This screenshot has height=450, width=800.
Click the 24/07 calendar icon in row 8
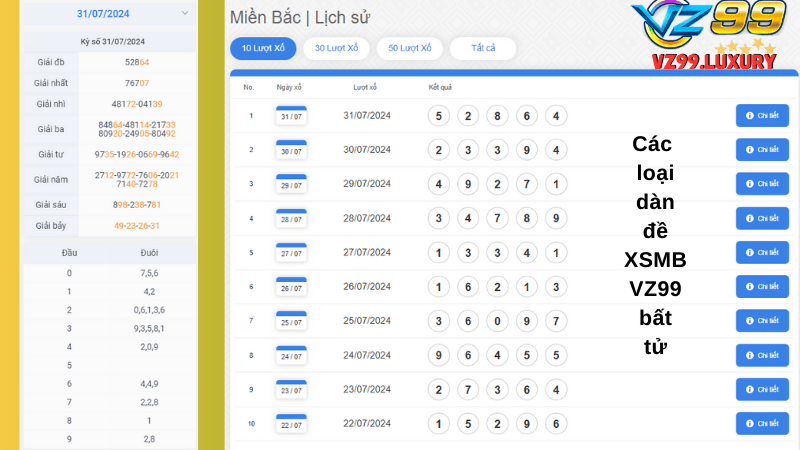290,355
